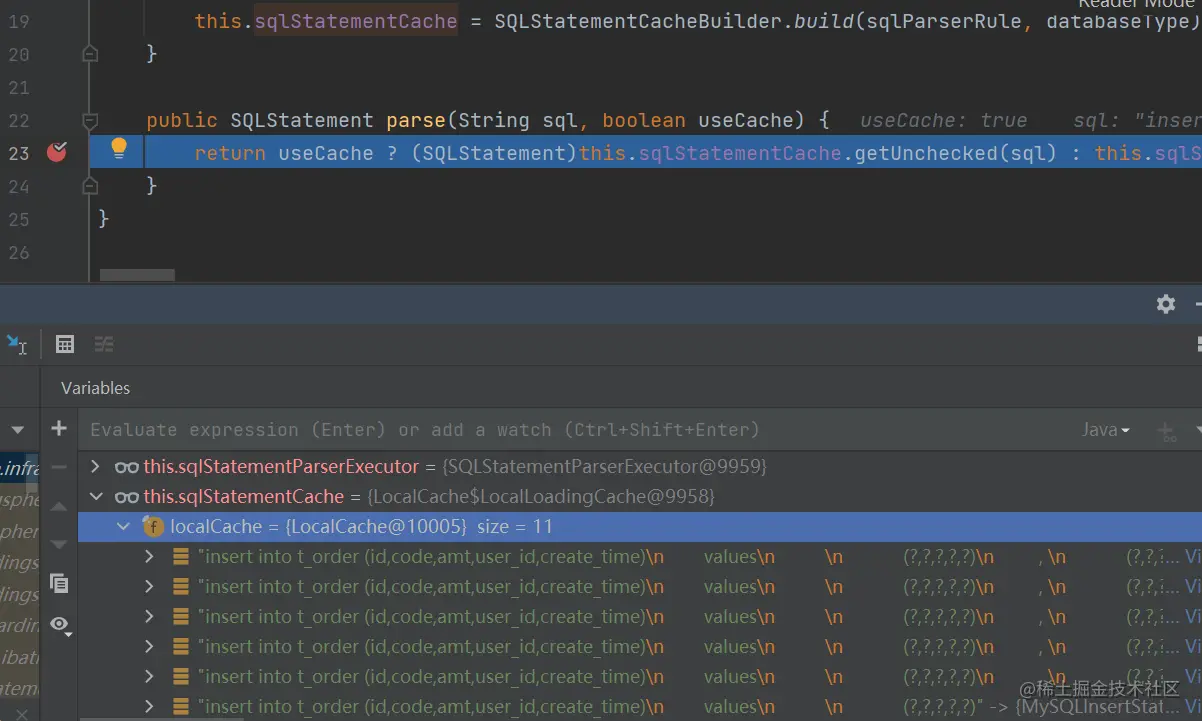Click glasses icon of this.sqlStatementCache watch
The height and width of the screenshot is (721, 1202).
coord(126,497)
